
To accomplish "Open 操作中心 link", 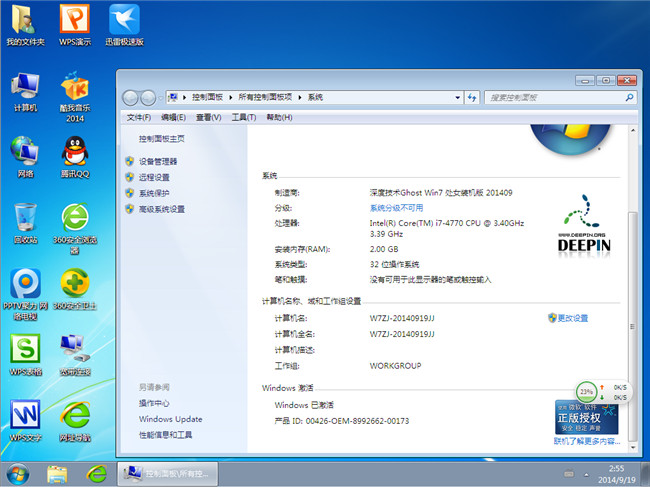I will 154,403.
